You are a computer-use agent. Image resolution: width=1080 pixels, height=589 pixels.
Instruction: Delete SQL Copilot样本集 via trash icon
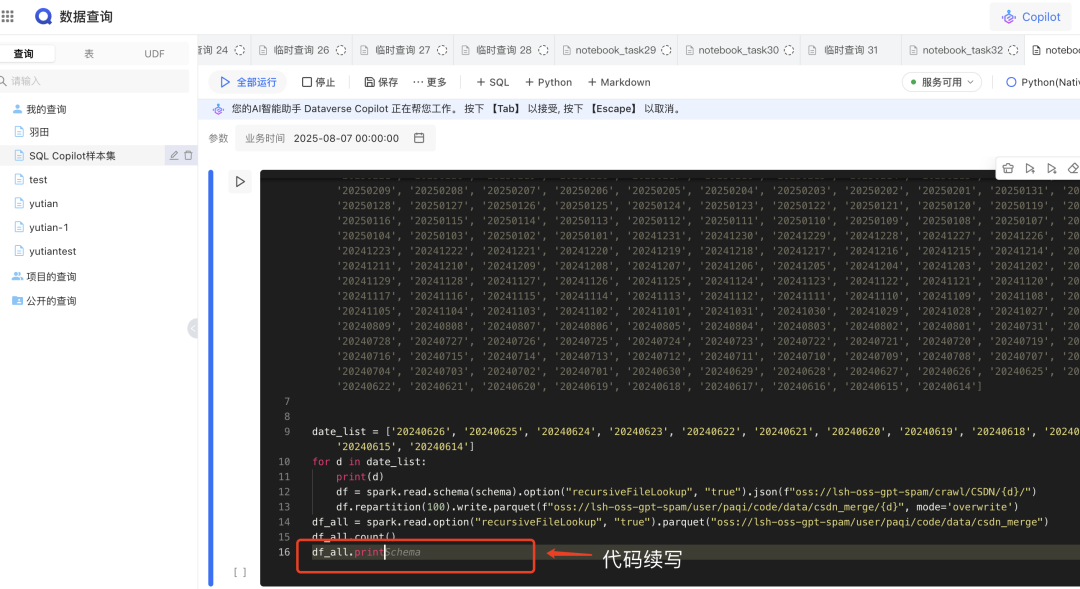tap(188, 156)
